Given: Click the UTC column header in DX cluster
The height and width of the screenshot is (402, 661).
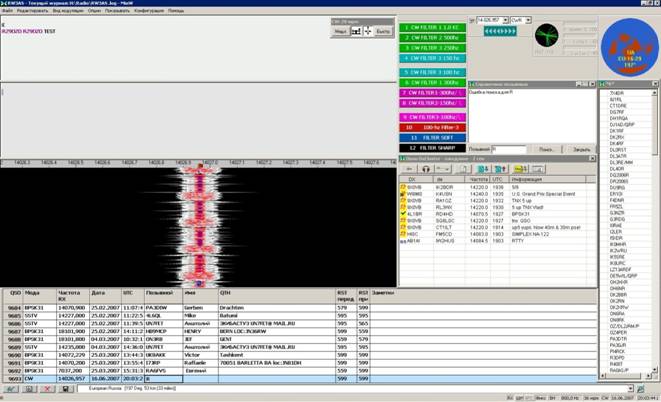Looking at the screenshot, I should (500, 180).
